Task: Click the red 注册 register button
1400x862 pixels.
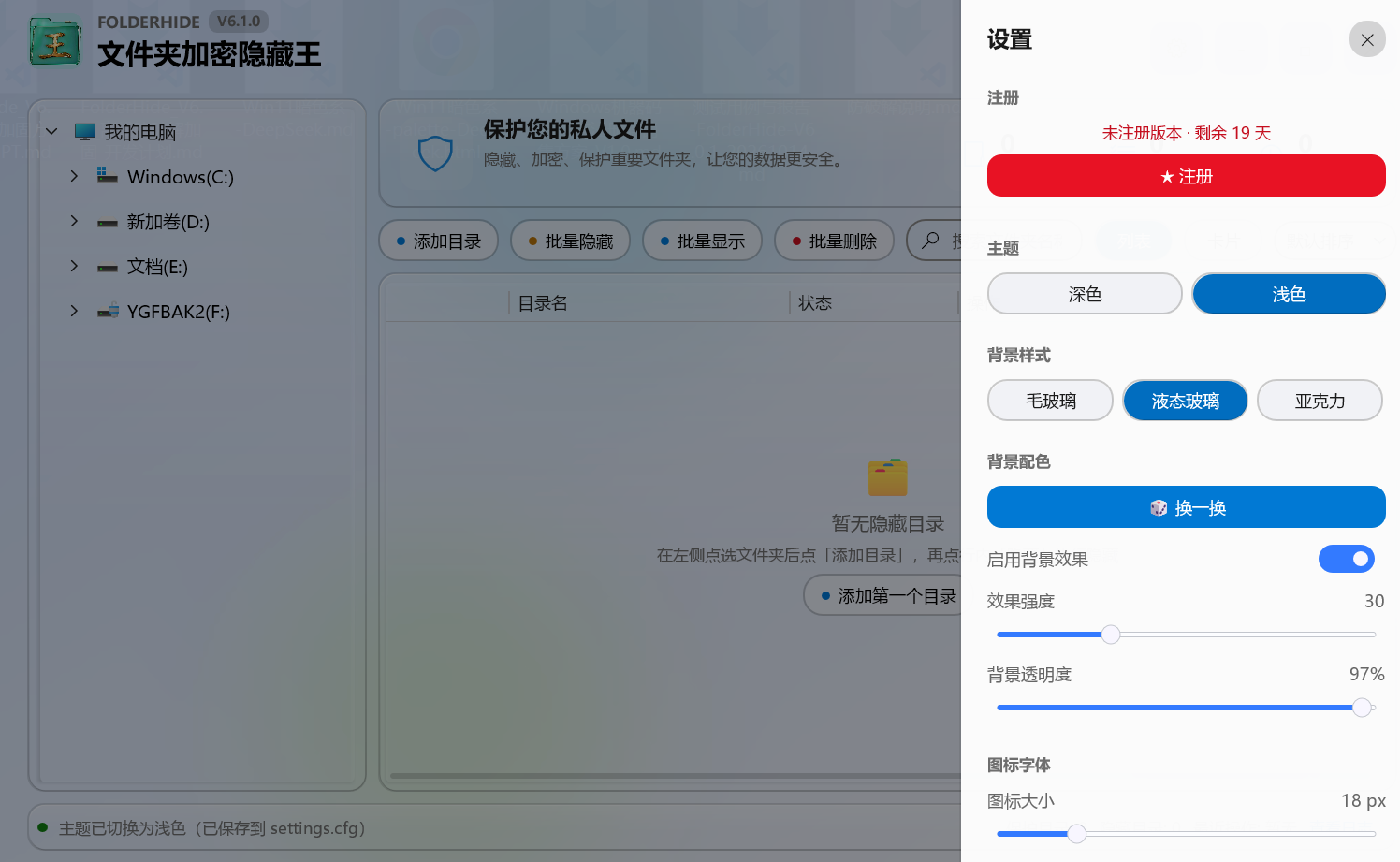Action: click(1186, 176)
